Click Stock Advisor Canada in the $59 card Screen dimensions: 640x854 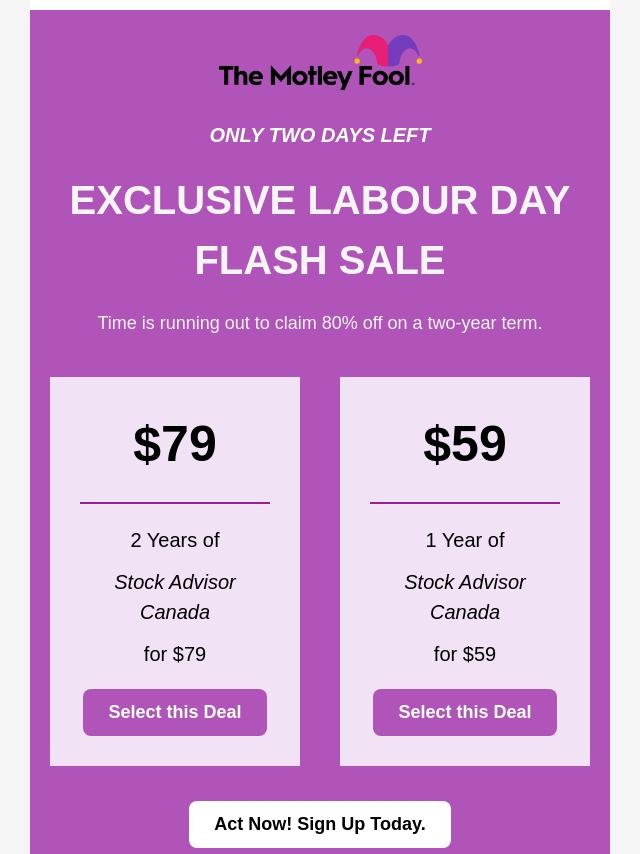(465, 597)
